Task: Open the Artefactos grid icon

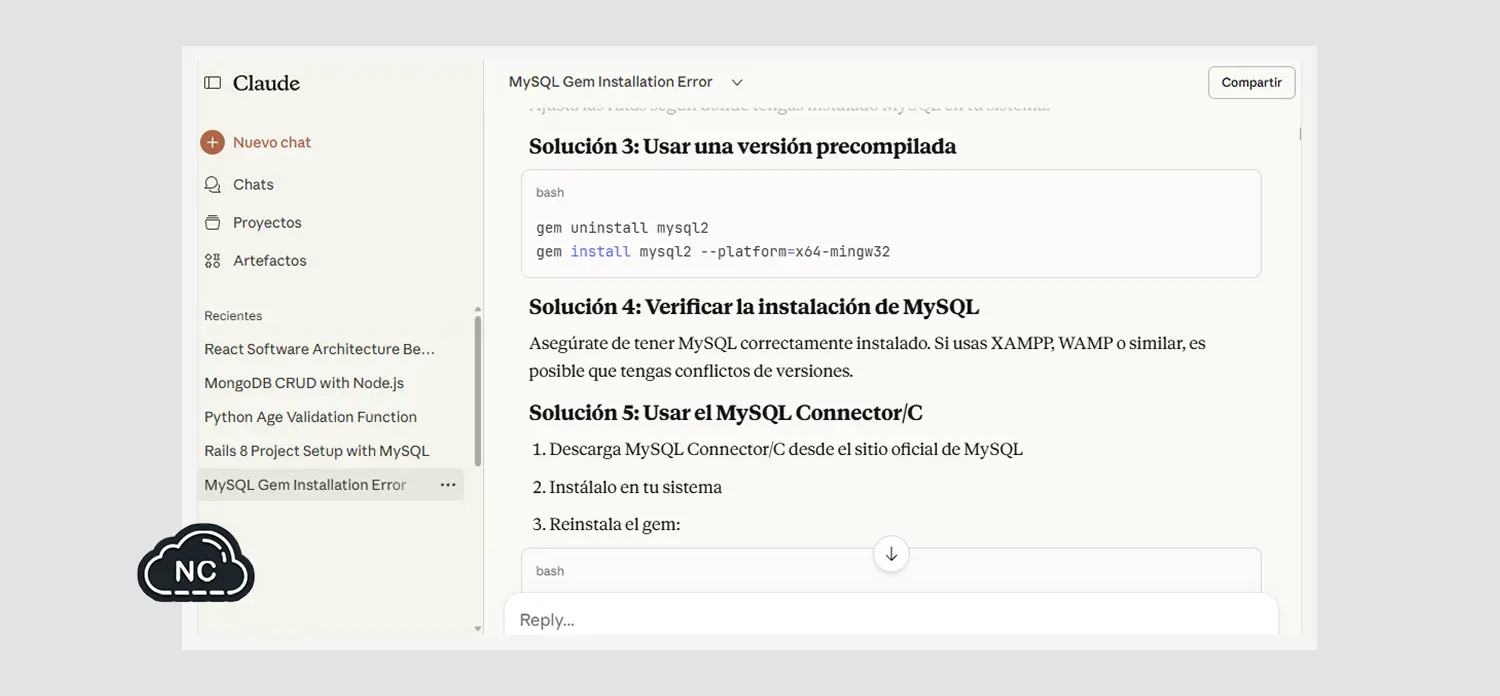Action: click(x=212, y=260)
